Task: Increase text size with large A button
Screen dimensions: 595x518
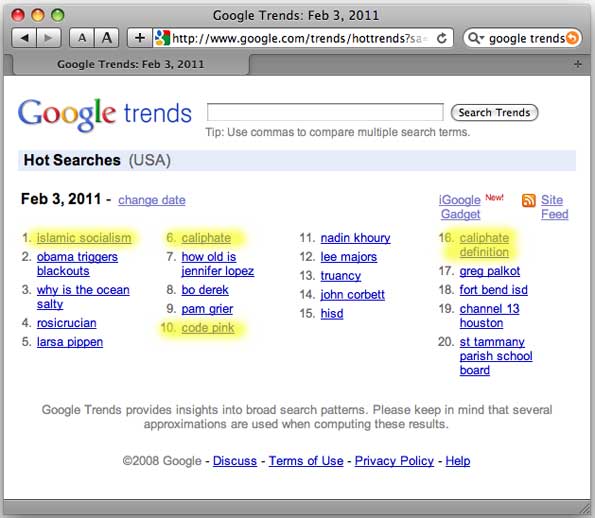Action: (x=107, y=38)
